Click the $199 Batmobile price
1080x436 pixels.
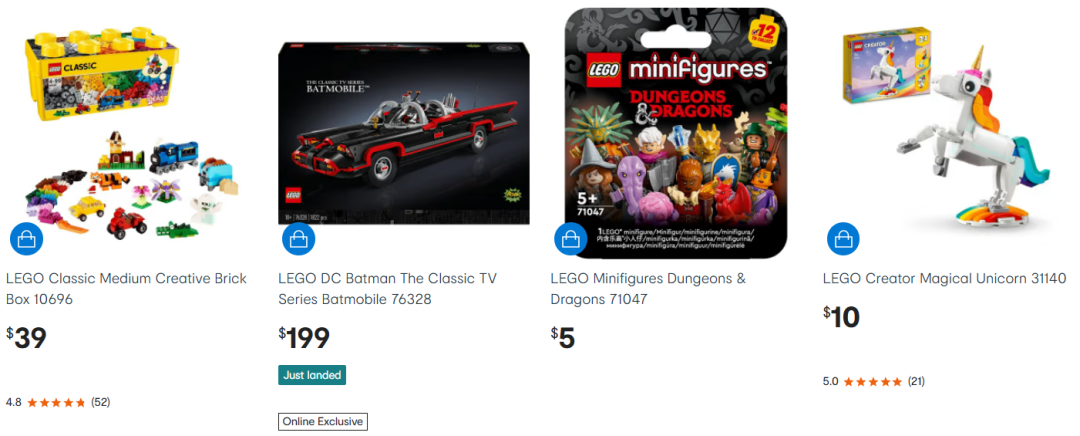pyautogui.click(x=304, y=338)
